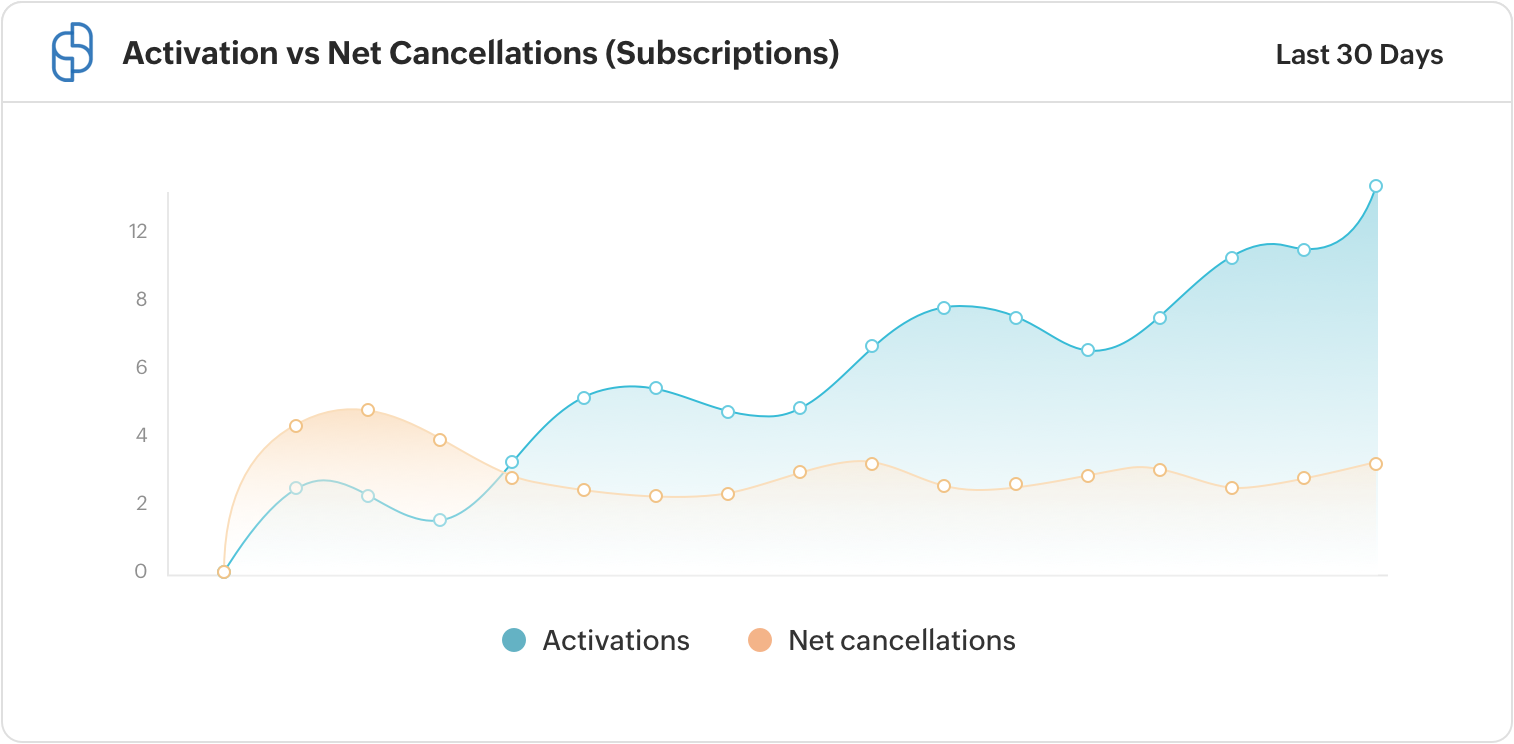Toggle the Net cancellations legend label
The height and width of the screenshot is (744, 1514).
point(901,640)
